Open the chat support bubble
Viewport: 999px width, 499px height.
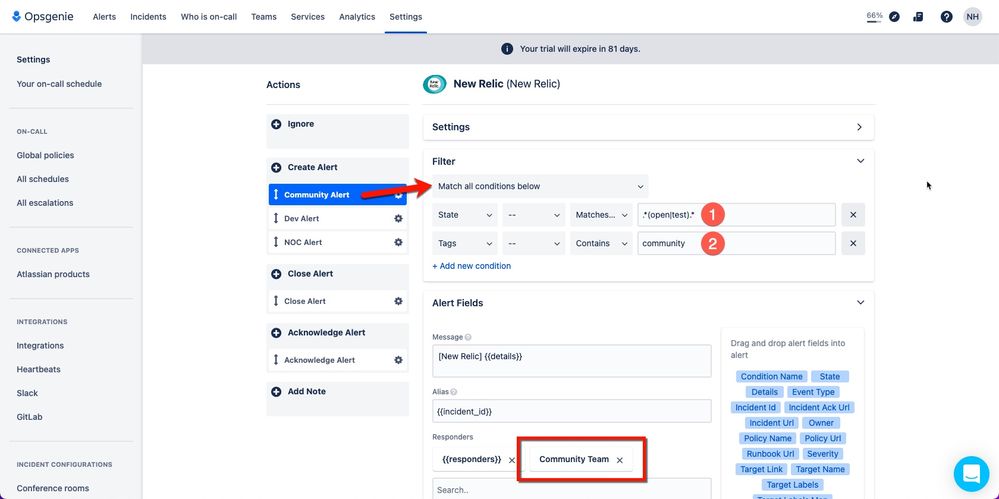coord(971,474)
